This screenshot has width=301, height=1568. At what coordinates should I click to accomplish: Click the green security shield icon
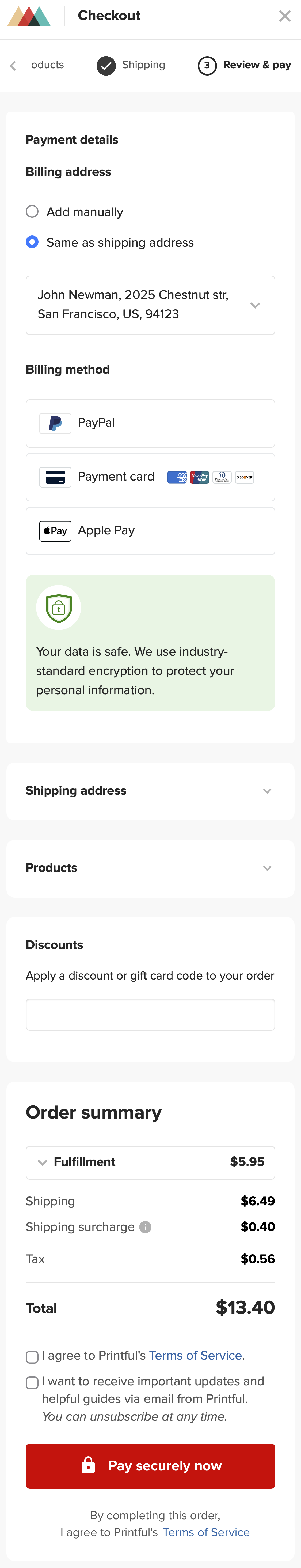58,607
